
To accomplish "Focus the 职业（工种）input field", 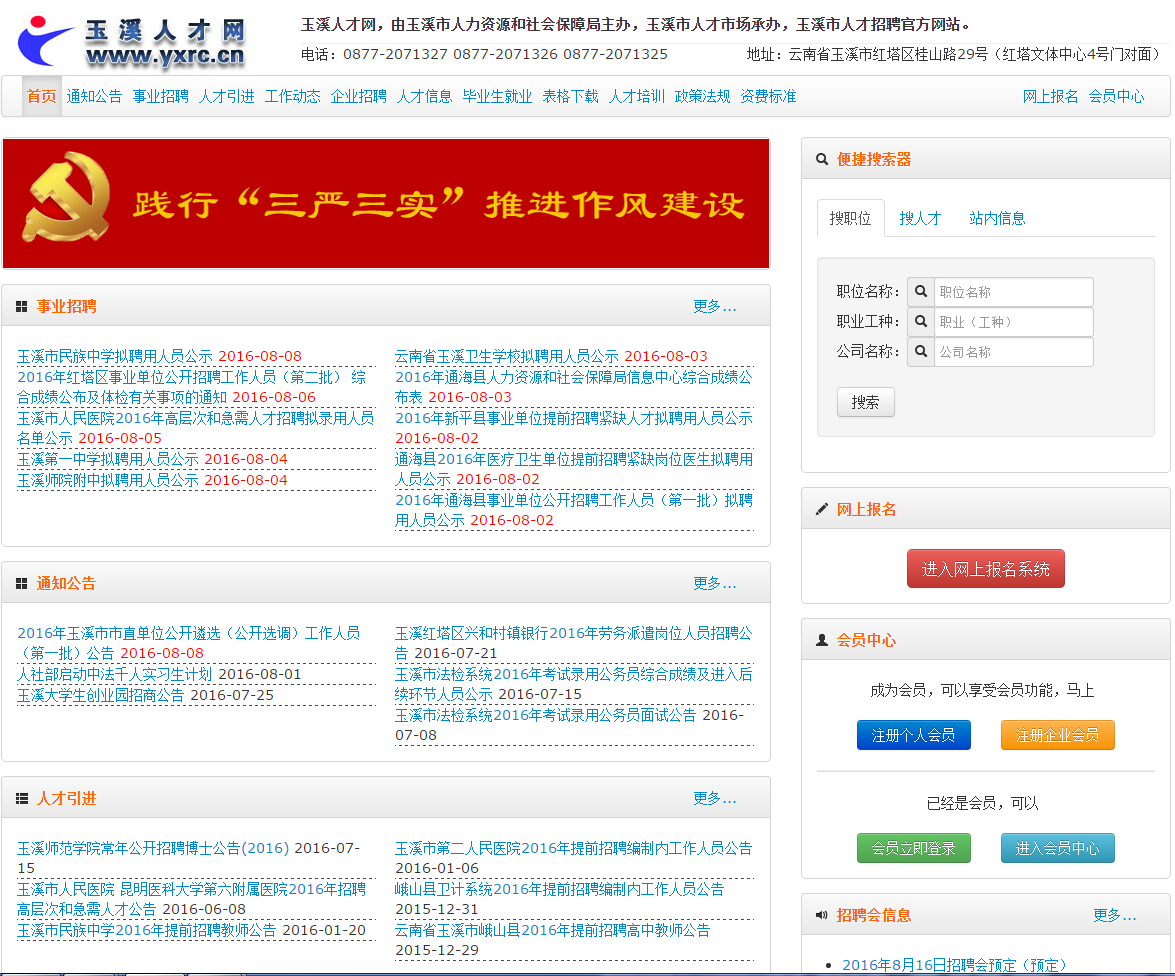I will 1013,322.
